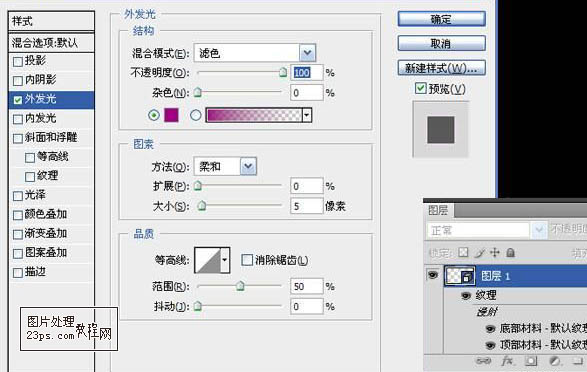The height and width of the screenshot is (372, 587).
Task: Select the solid color radio button
Action: coord(154,115)
